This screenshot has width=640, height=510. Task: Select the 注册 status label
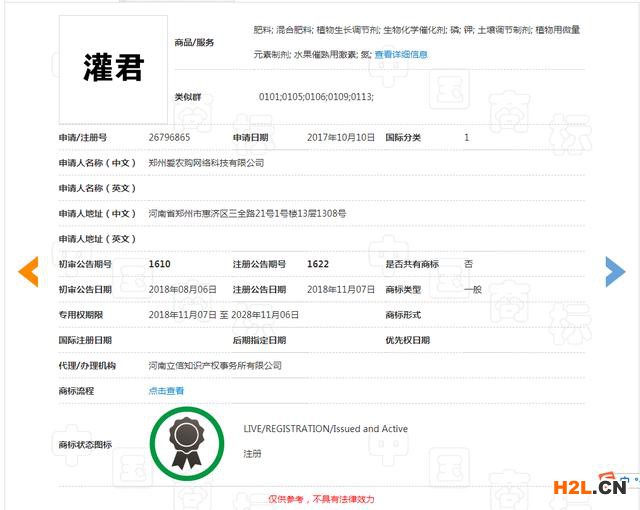(252, 454)
